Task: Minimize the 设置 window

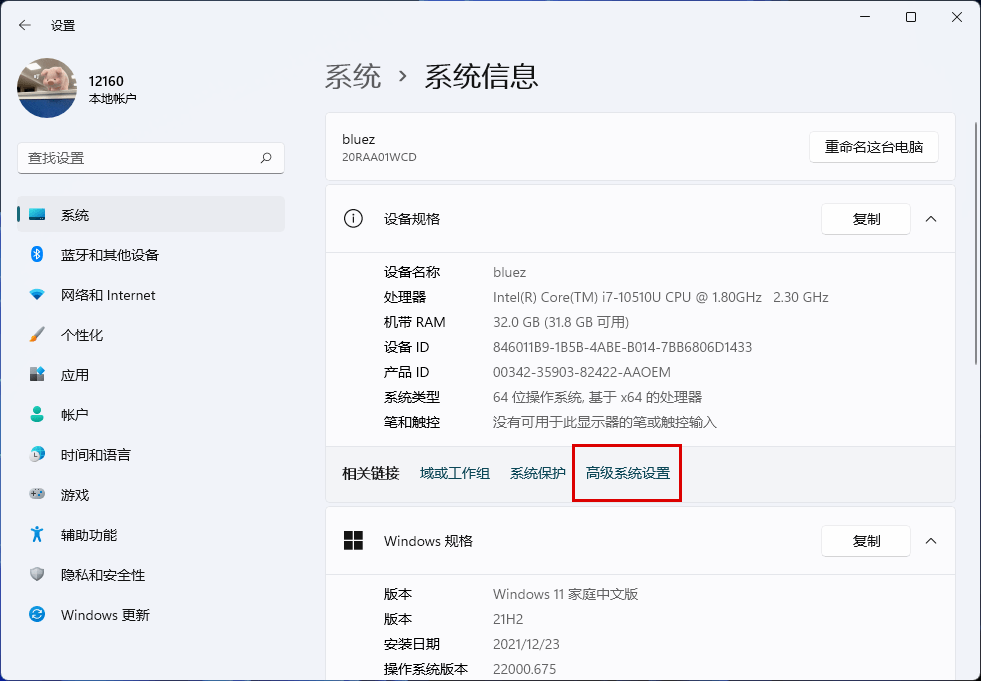Action: coord(865,17)
